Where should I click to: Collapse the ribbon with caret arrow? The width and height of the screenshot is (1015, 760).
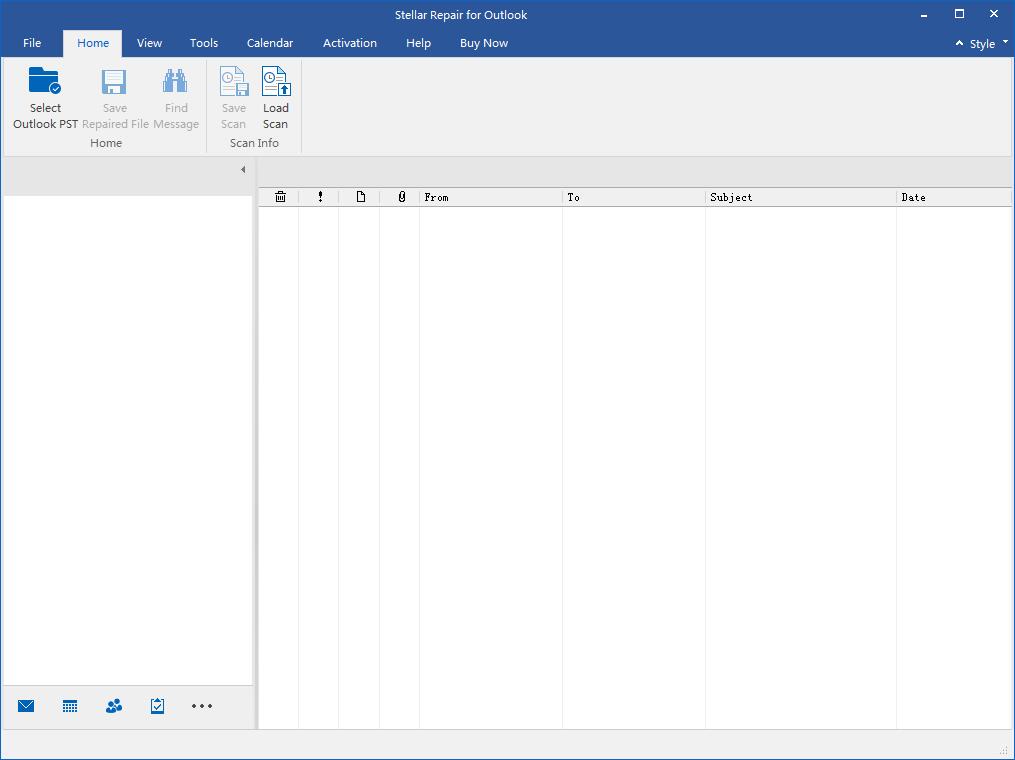pos(959,43)
